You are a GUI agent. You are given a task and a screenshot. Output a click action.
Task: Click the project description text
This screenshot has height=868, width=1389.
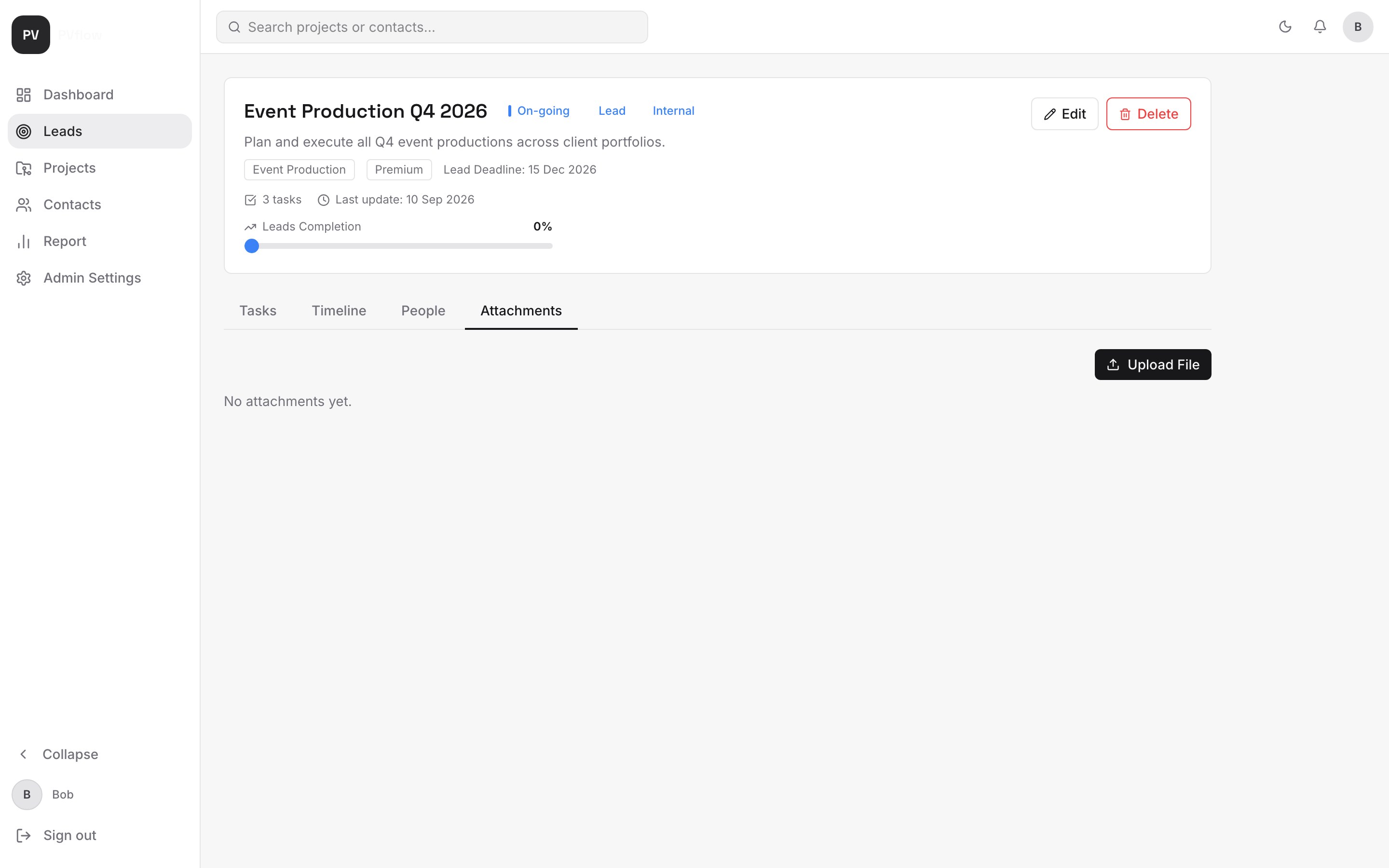(454, 142)
